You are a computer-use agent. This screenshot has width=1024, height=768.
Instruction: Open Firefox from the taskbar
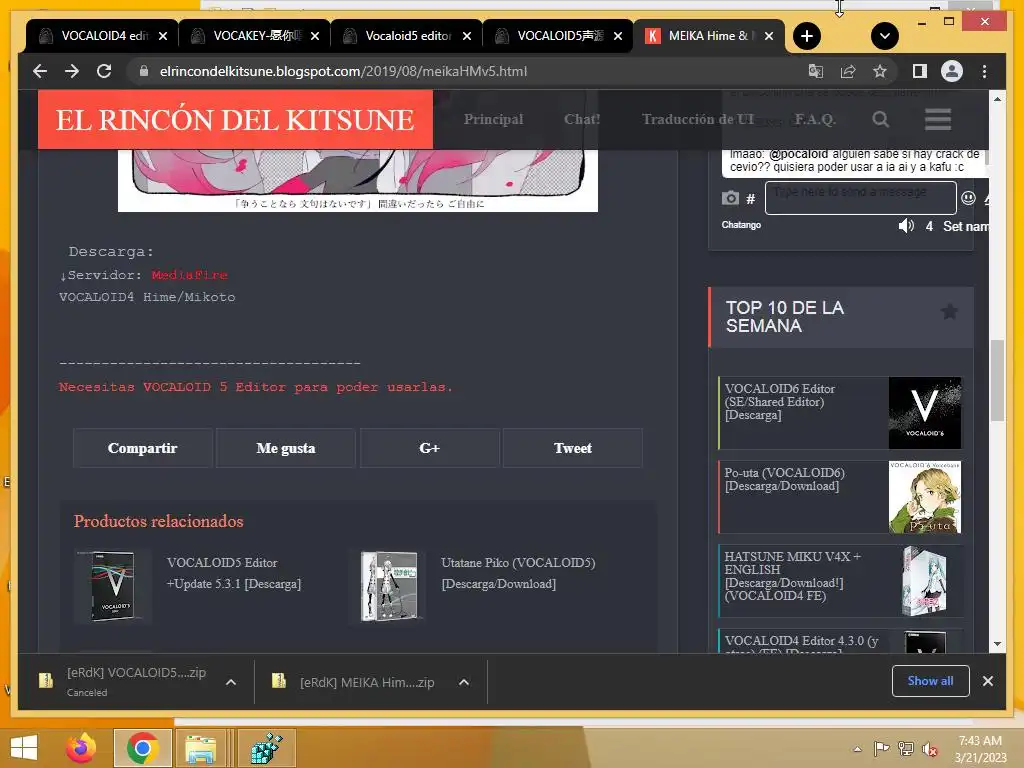coord(81,748)
